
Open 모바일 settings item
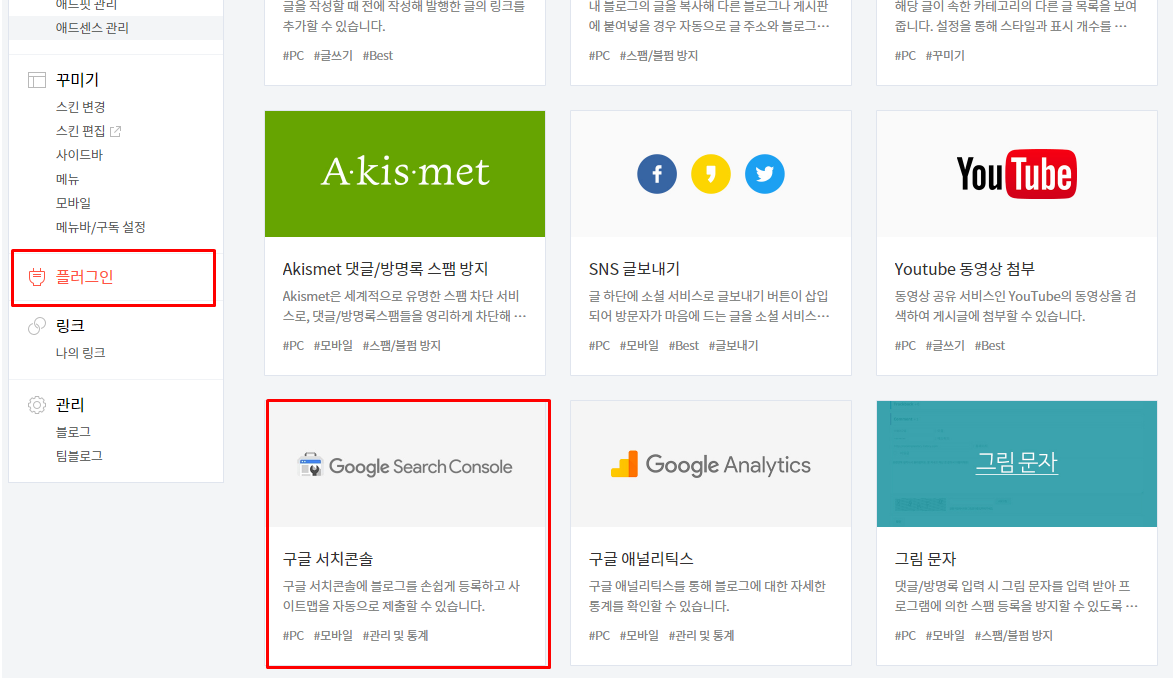[73, 203]
